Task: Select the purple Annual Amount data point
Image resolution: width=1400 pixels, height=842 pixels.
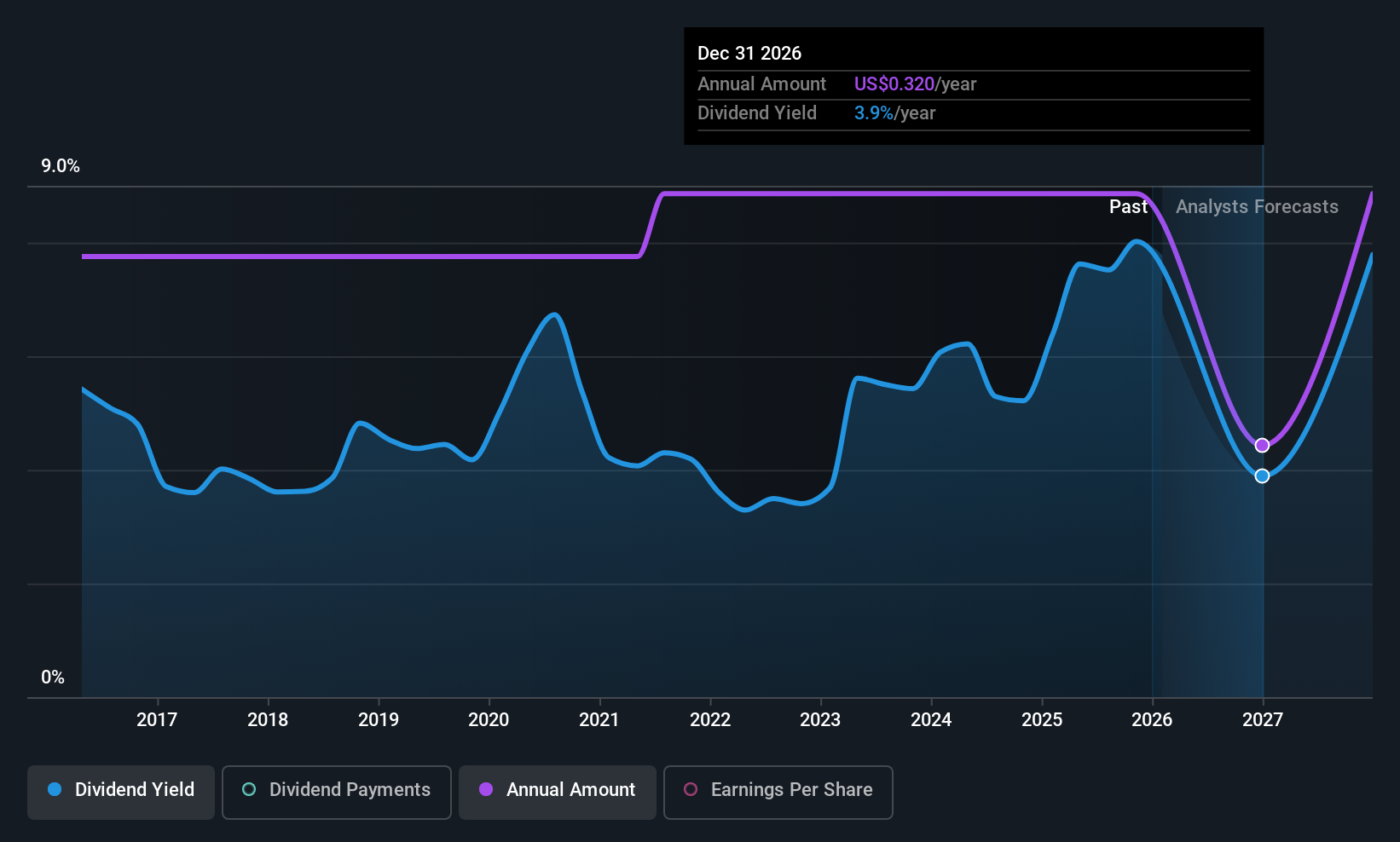Action: (x=1262, y=445)
